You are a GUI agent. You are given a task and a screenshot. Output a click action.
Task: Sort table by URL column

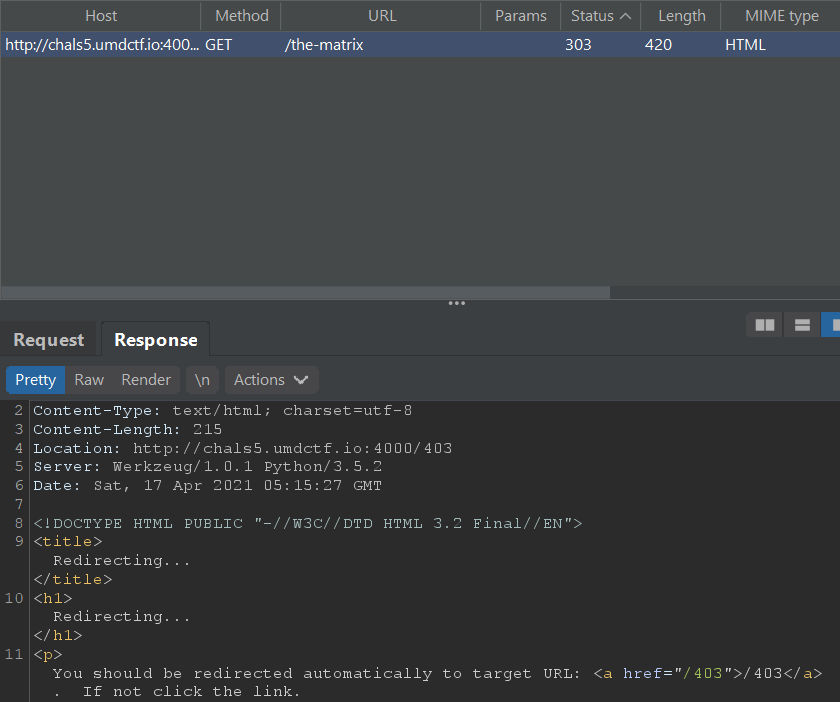pyautogui.click(x=382, y=16)
